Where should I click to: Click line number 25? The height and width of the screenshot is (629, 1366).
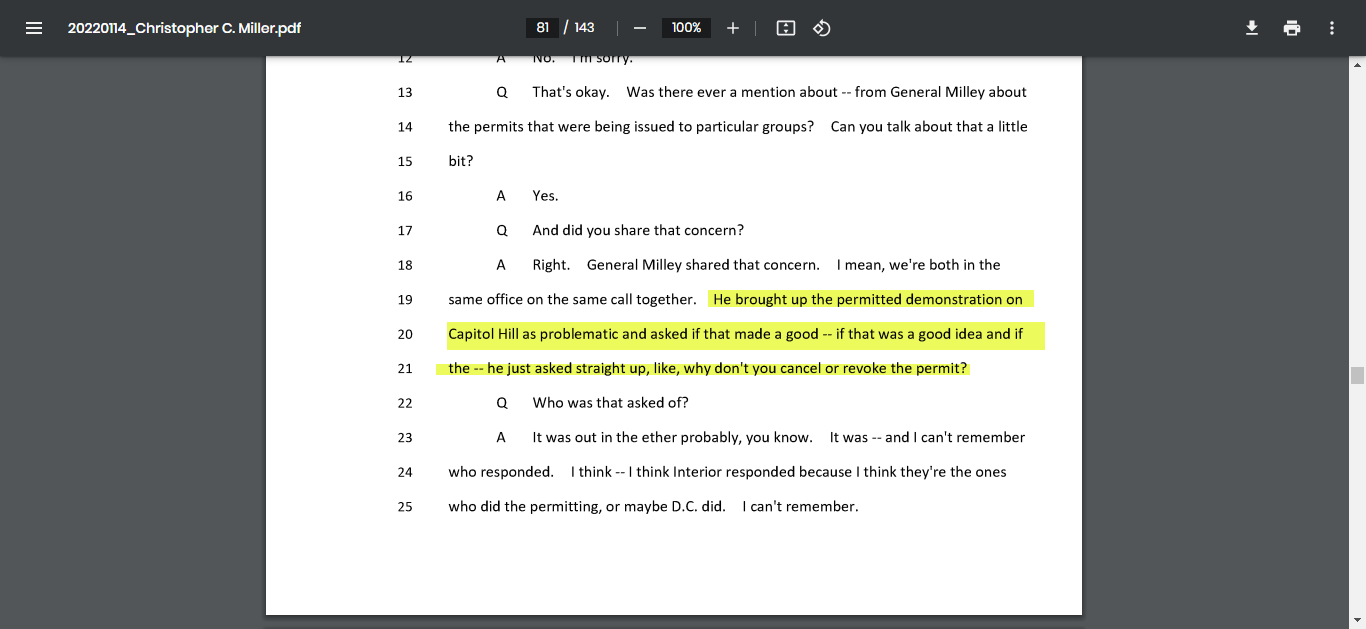(x=405, y=507)
